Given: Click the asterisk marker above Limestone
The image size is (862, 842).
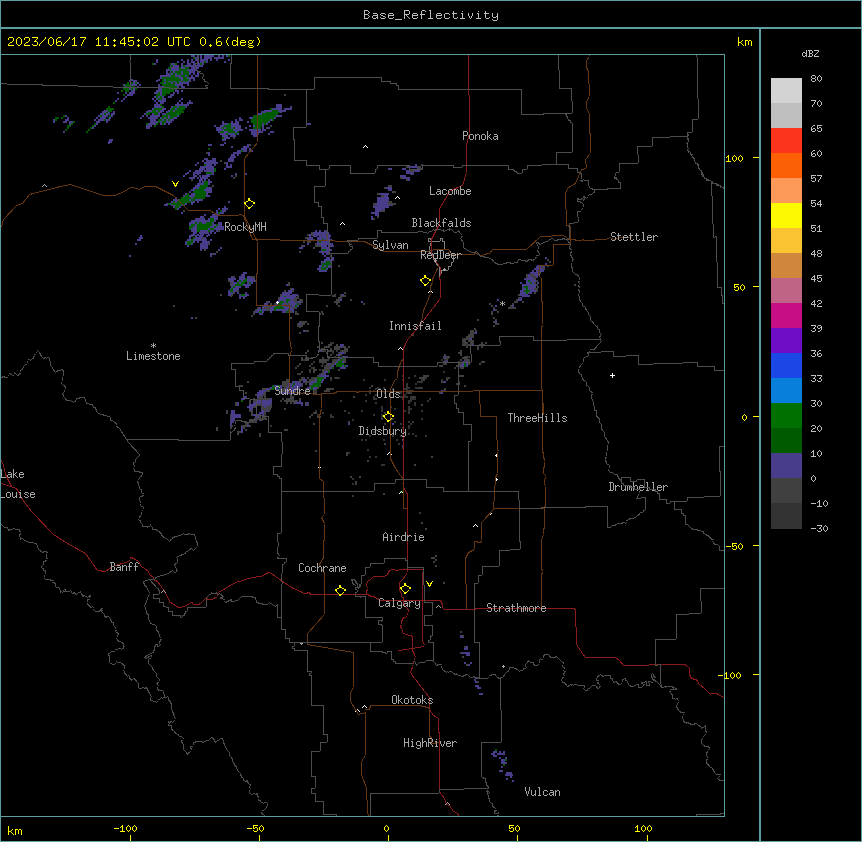Looking at the screenshot, I should [x=153, y=346].
